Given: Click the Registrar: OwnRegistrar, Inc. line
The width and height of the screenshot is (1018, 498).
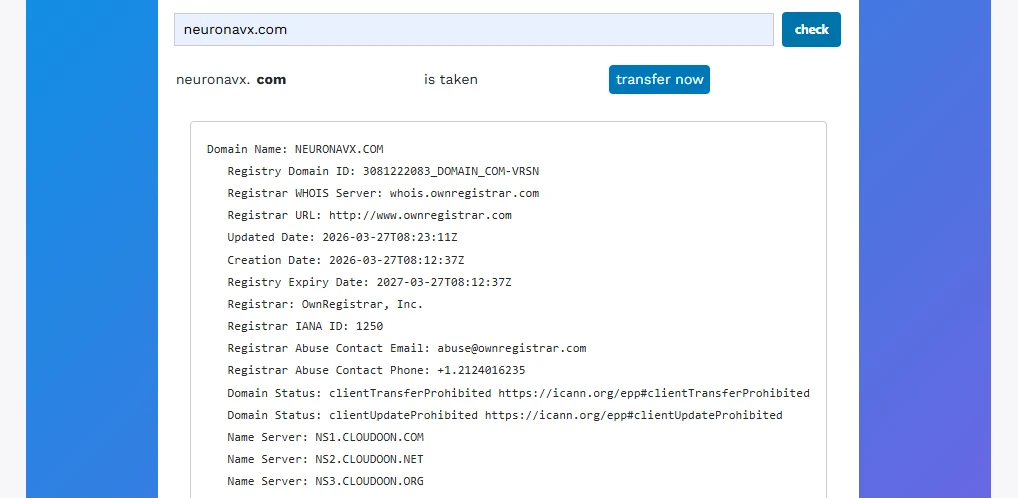Looking at the screenshot, I should pyautogui.click(x=325, y=304).
